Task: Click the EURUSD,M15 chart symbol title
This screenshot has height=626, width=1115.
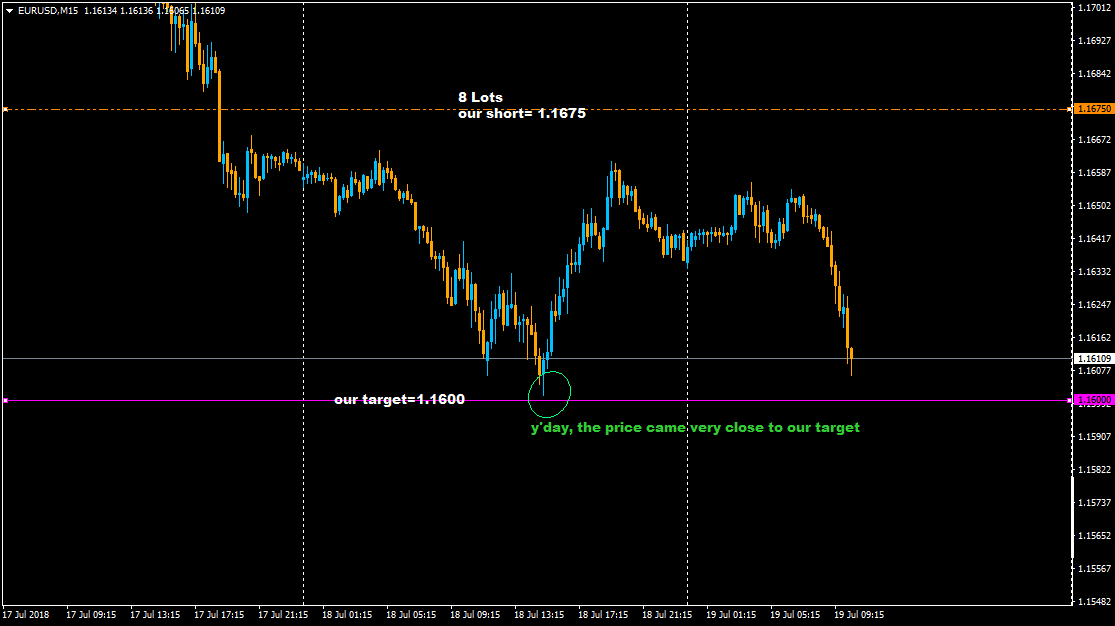Action: tap(47, 11)
